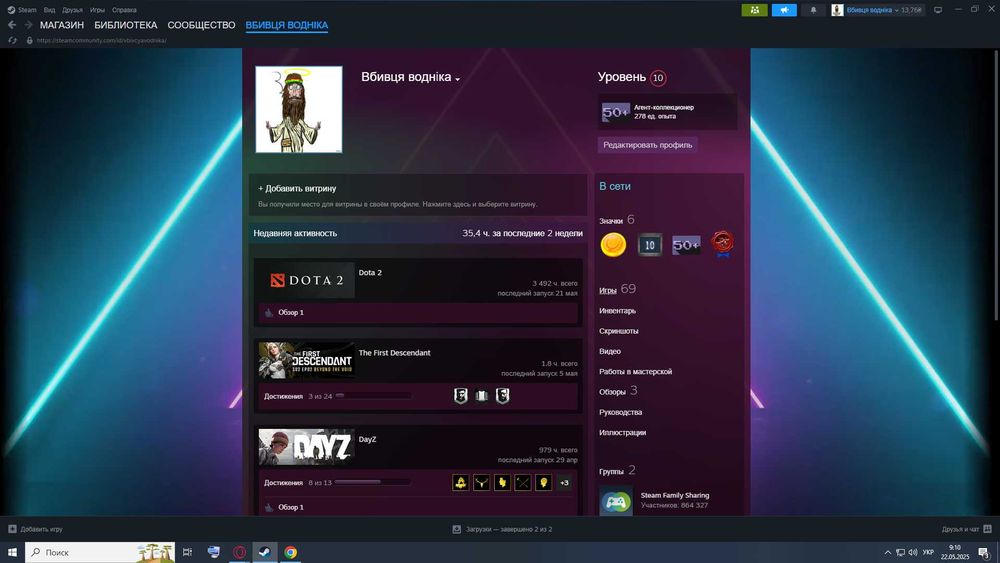Select the ВБИВЦЯ ВОДНІКА tab
Viewport: 1000px width, 563px height.
coord(287,25)
